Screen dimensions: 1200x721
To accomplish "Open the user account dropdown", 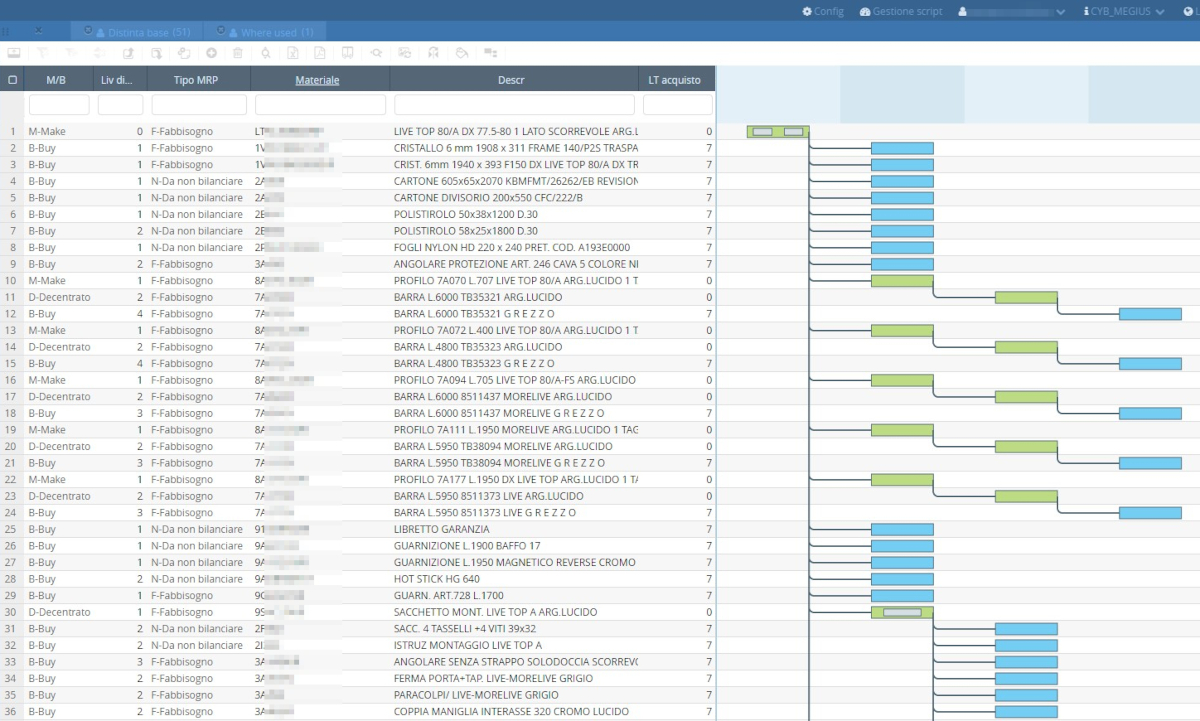I will 1012,11.
